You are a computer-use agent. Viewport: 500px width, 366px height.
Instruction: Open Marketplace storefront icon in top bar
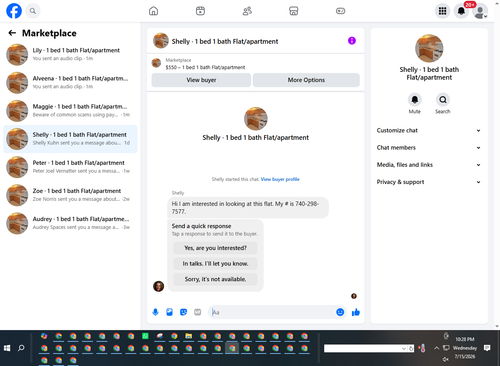pyautogui.click(x=294, y=11)
